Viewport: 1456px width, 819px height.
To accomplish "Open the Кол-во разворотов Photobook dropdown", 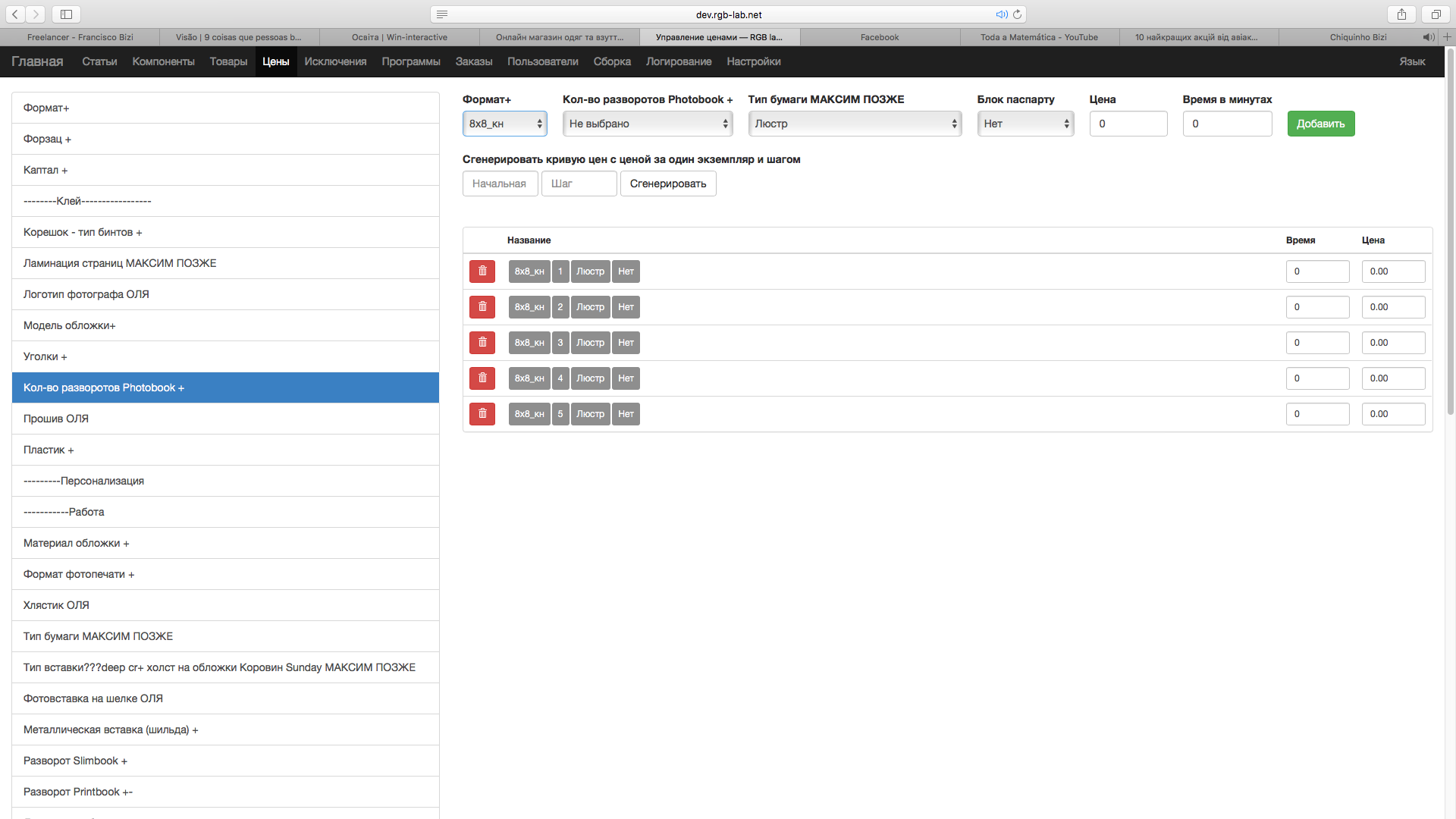I will point(647,124).
